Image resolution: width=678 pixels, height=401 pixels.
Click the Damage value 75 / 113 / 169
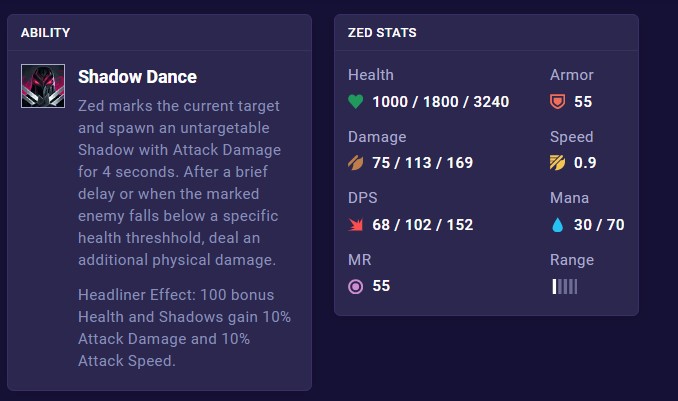coord(422,163)
